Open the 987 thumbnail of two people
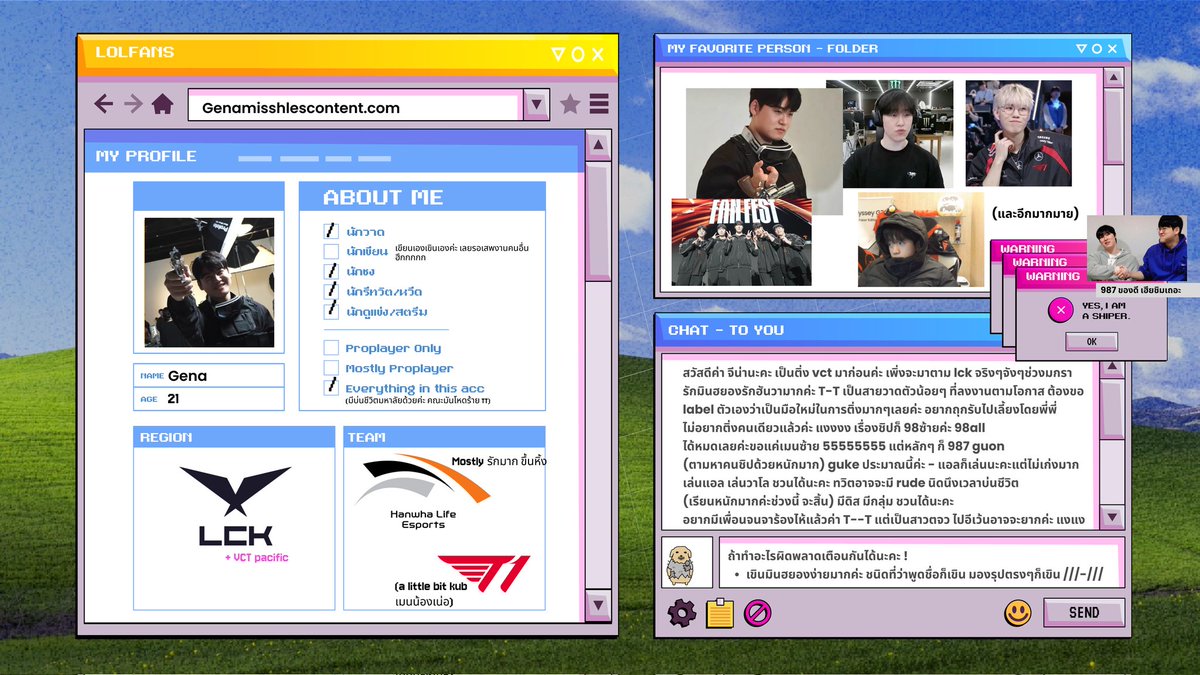The image size is (1200, 675). click(1136, 248)
